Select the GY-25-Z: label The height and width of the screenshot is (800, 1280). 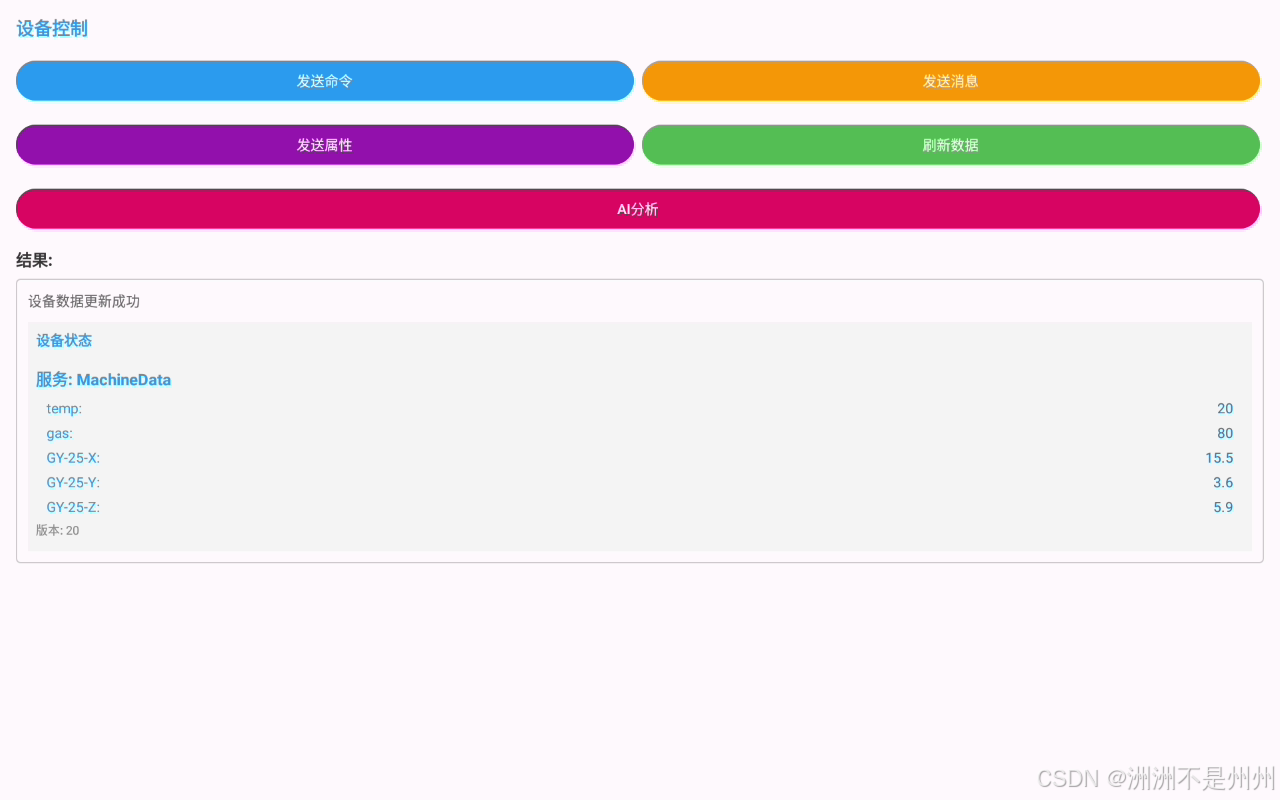point(73,508)
